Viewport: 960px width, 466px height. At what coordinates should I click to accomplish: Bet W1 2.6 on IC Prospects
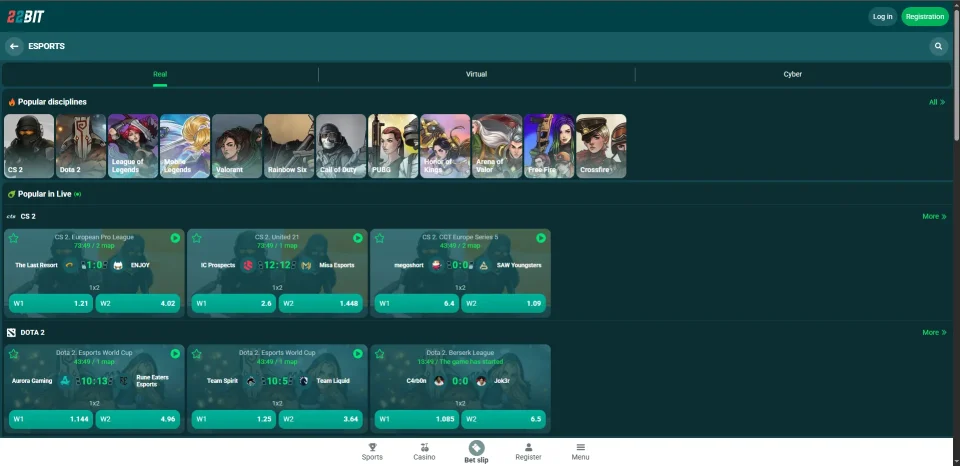pos(234,303)
